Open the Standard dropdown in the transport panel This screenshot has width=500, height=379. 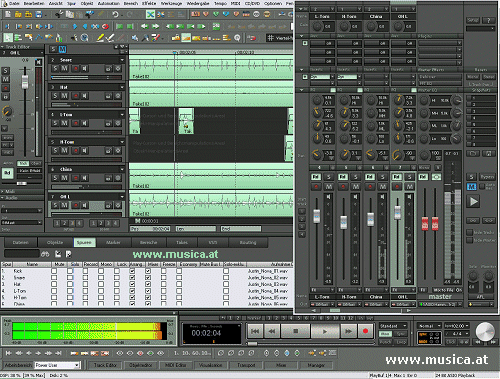pyautogui.click(x=393, y=326)
